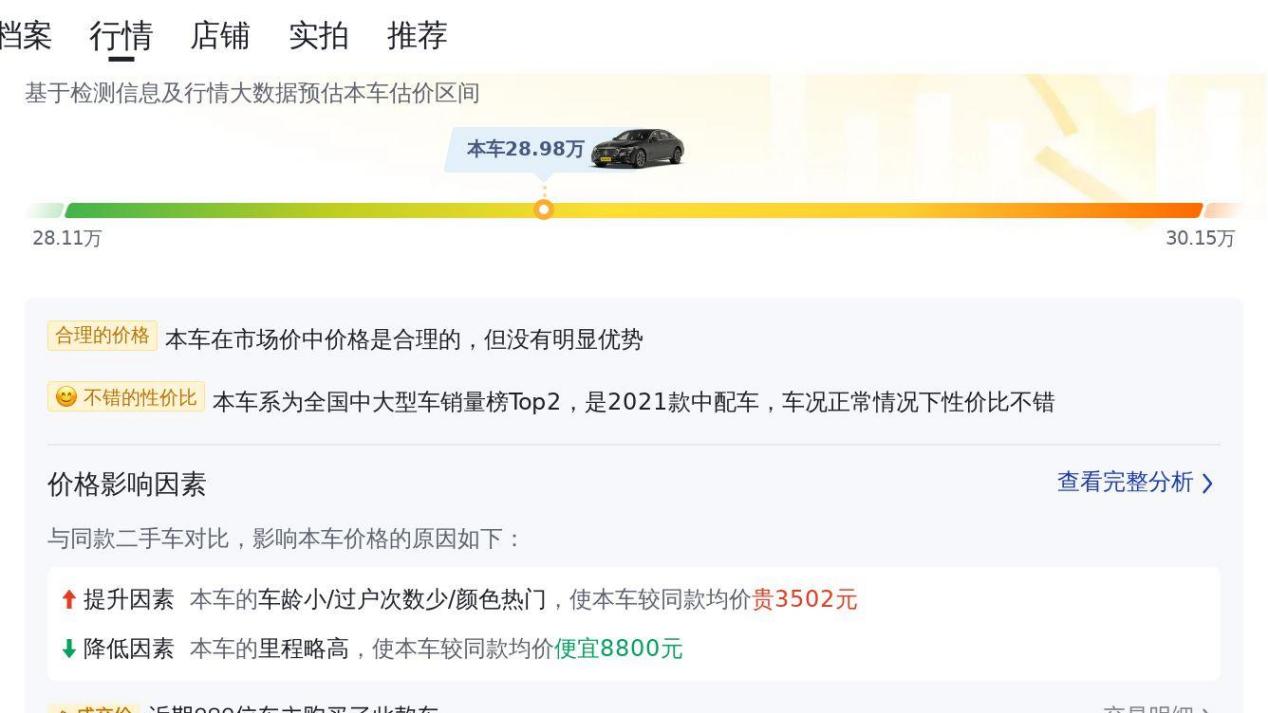Click the 价格影响因素 heading
The image size is (1268, 713).
(127, 485)
